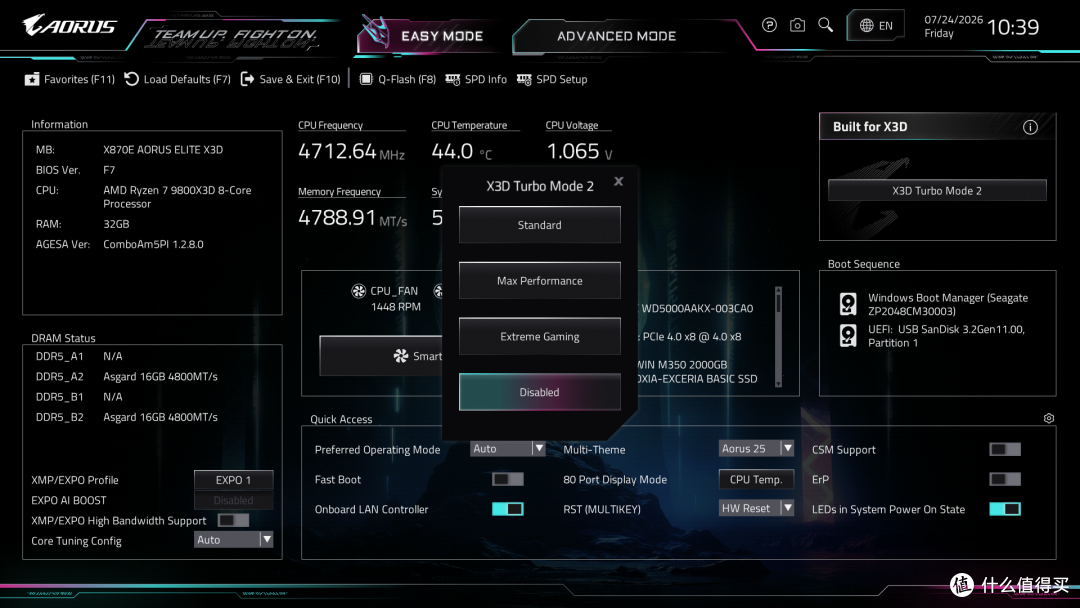Screen dimensions: 1080x608
Task: Open search with the magnifier icon
Action: point(825,25)
